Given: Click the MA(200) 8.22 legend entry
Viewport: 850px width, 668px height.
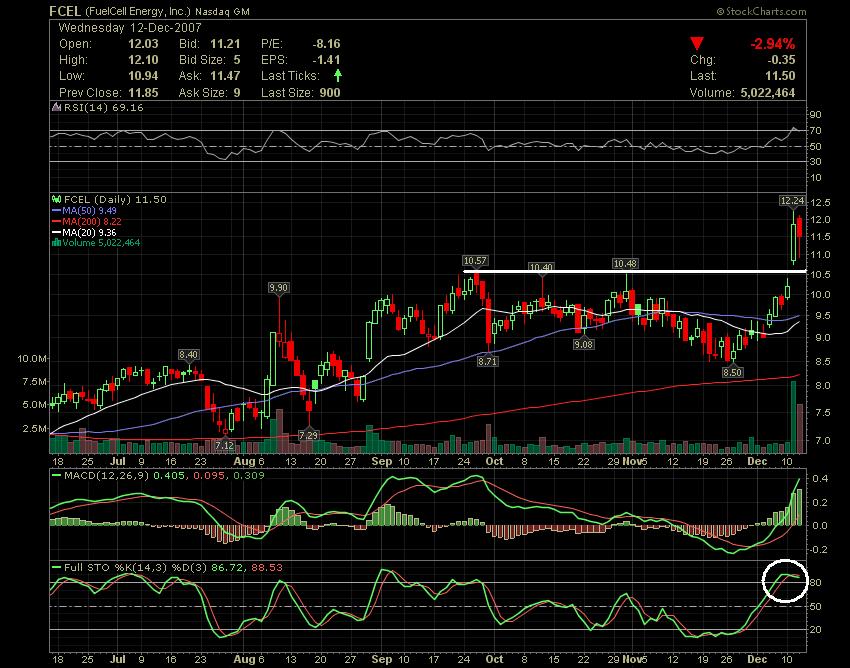Looking at the screenshot, I should click(92, 221).
